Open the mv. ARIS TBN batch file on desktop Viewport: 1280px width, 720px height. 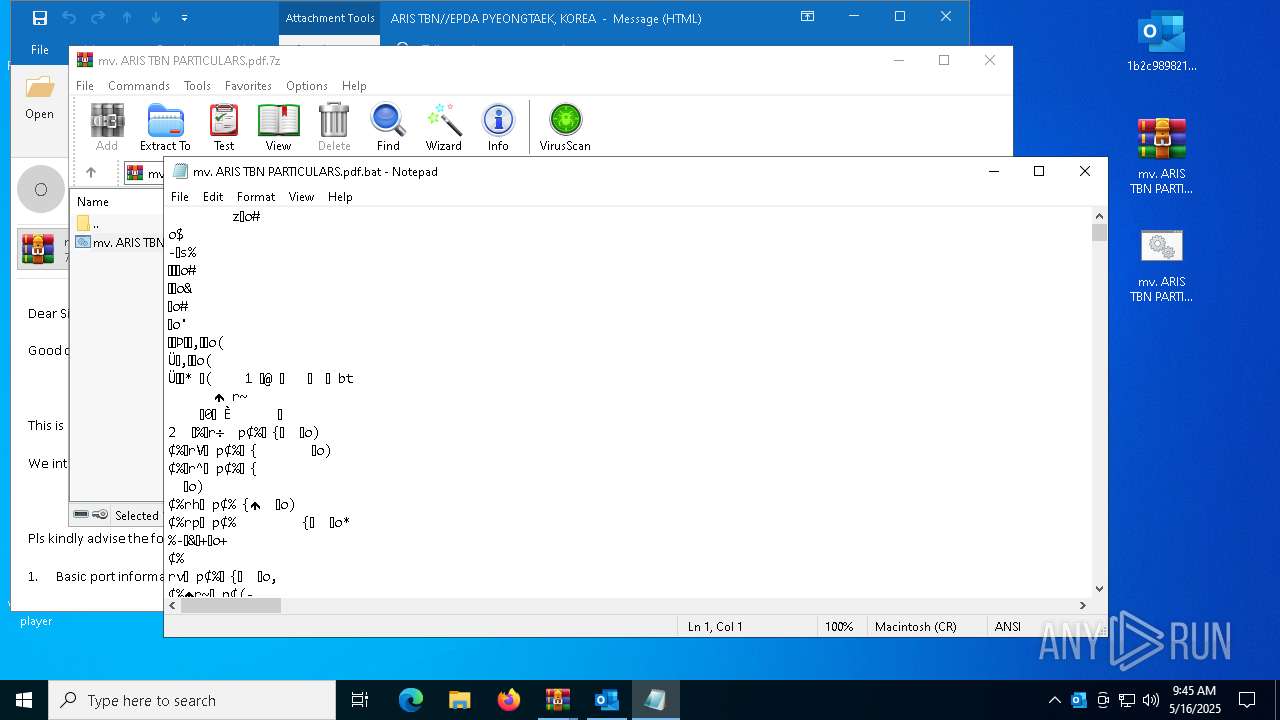pos(1161,265)
